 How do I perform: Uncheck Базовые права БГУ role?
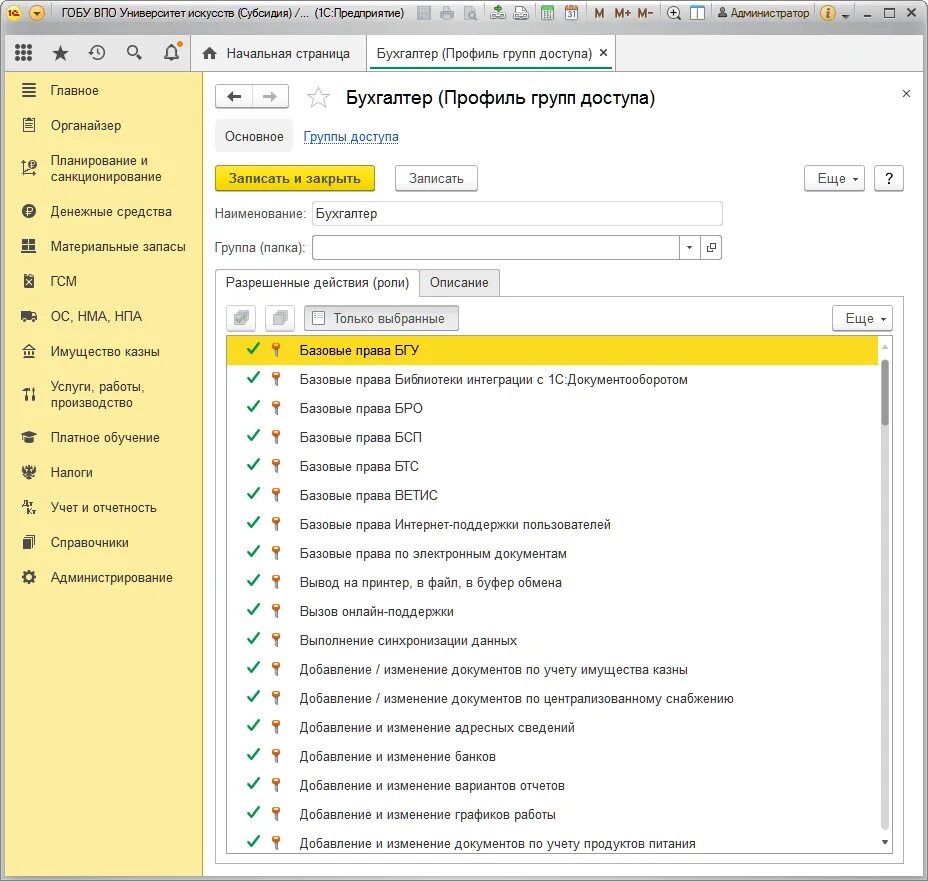click(x=253, y=349)
